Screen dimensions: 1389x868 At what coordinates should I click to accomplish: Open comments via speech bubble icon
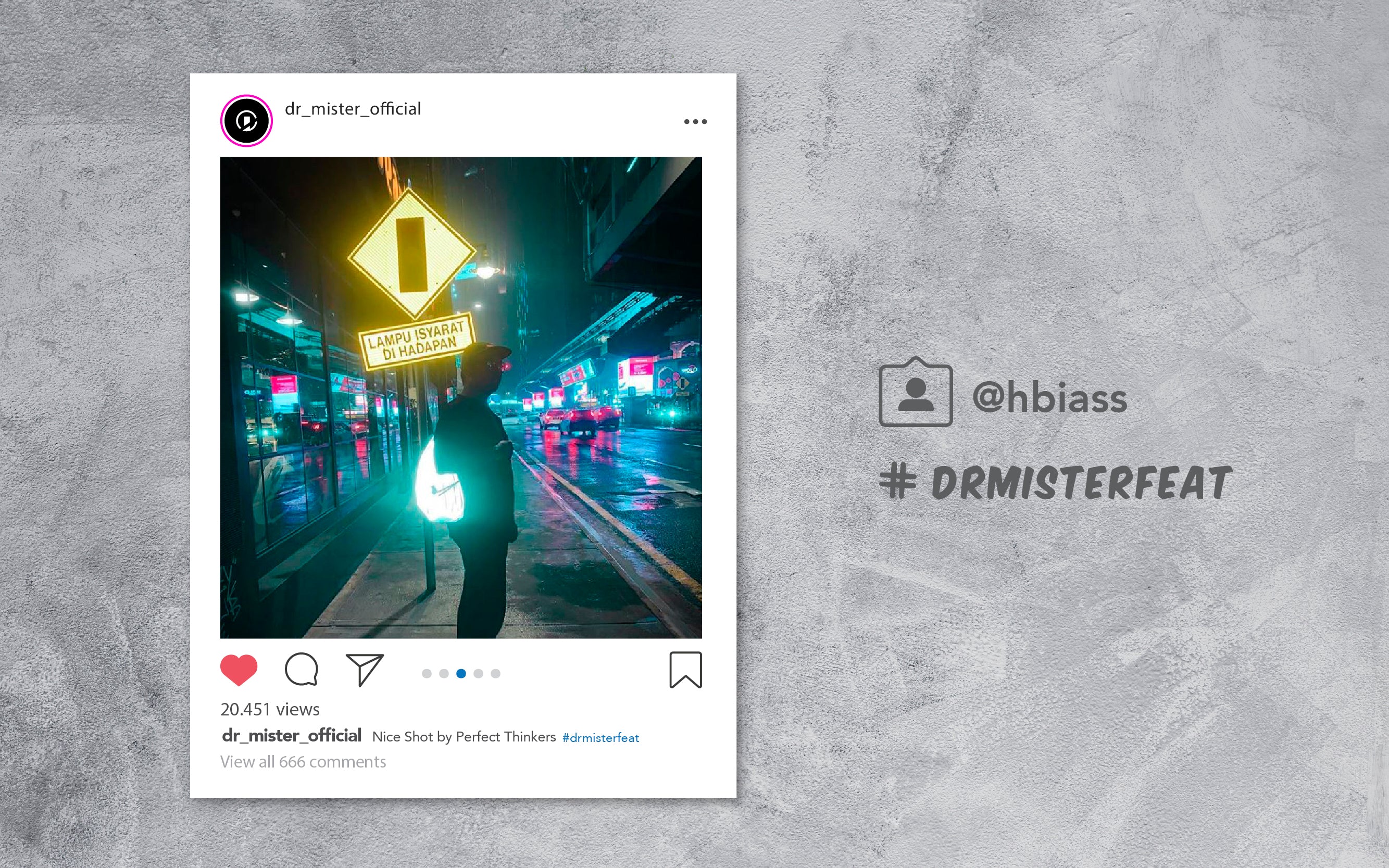point(302,670)
